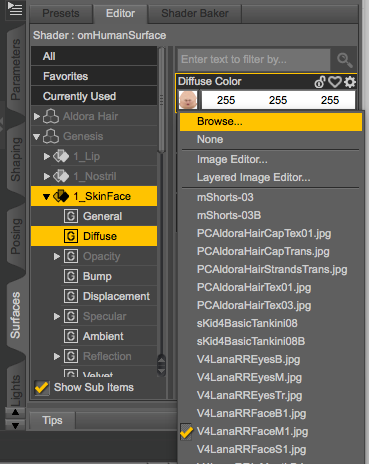The width and height of the screenshot is (369, 464).
Task: Expand the 1_Lip surface
Action: pyautogui.click(x=47, y=156)
